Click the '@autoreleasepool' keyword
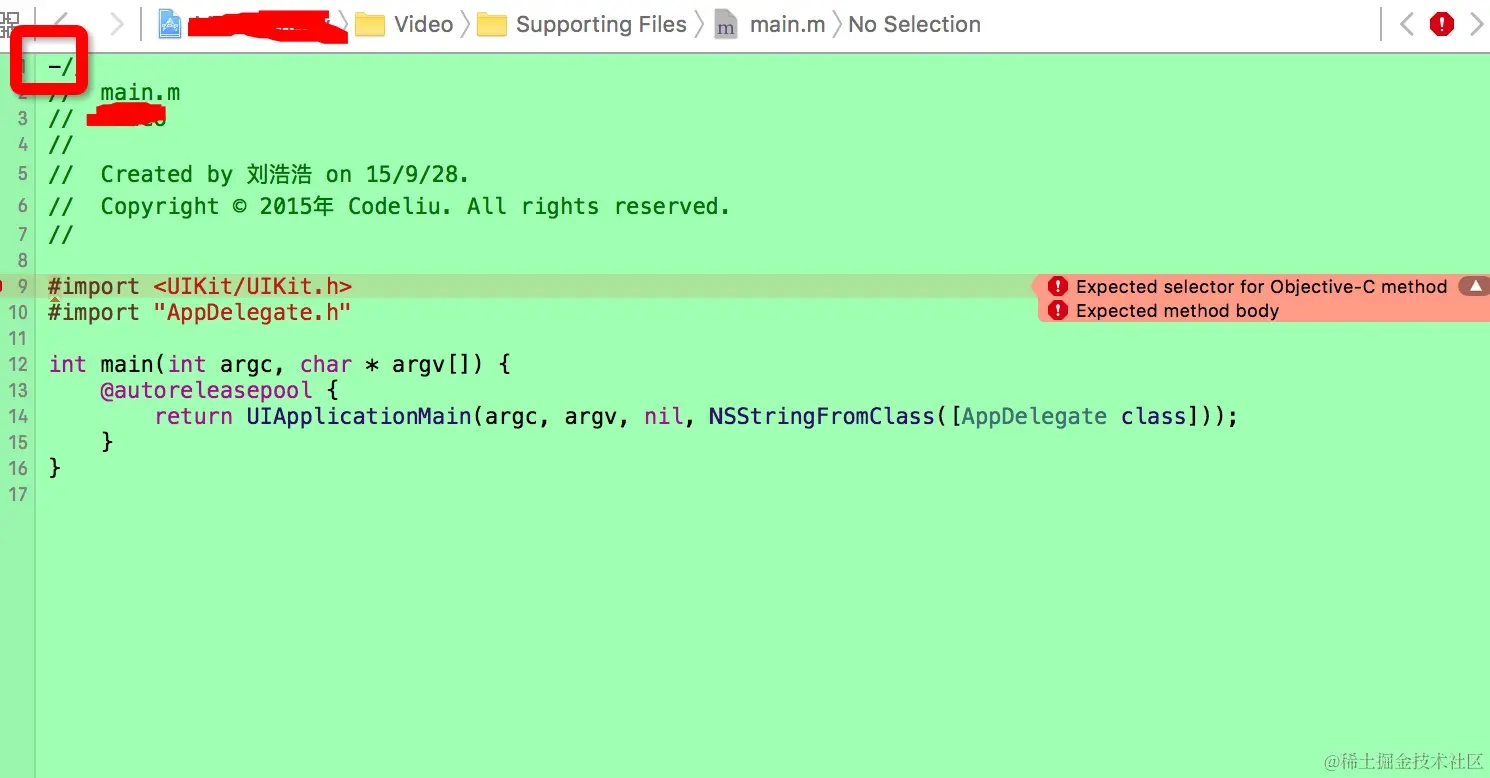Screen dimensions: 1490x778 pos(206,390)
